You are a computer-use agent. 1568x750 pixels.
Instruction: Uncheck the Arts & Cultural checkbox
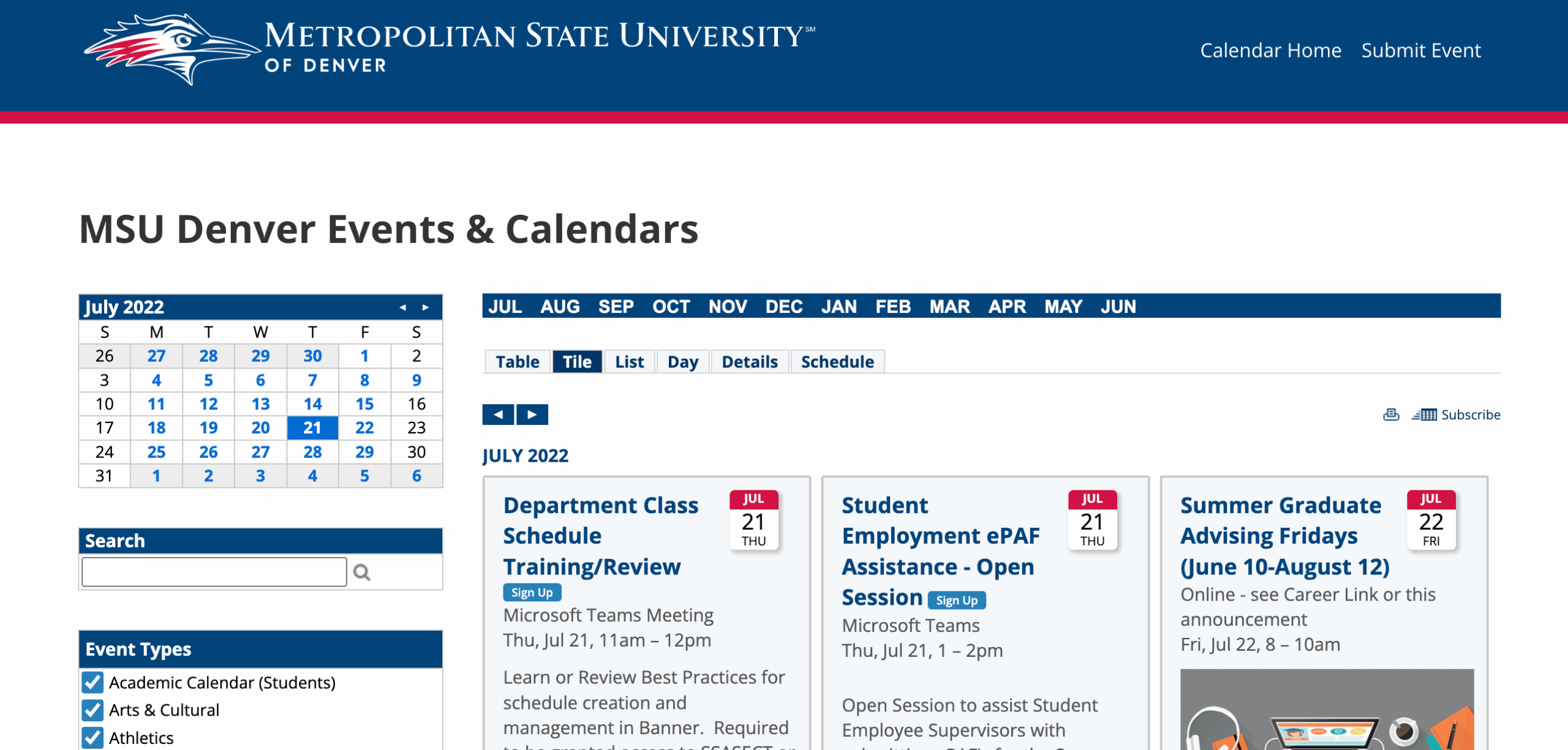click(x=93, y=710)
